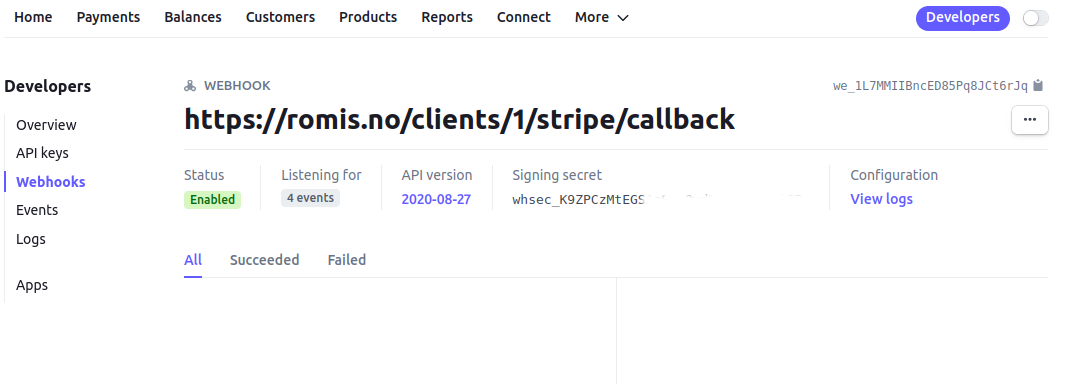Toggle the test mode switch
1077x384 pixels.
(x=1036, y=19)
